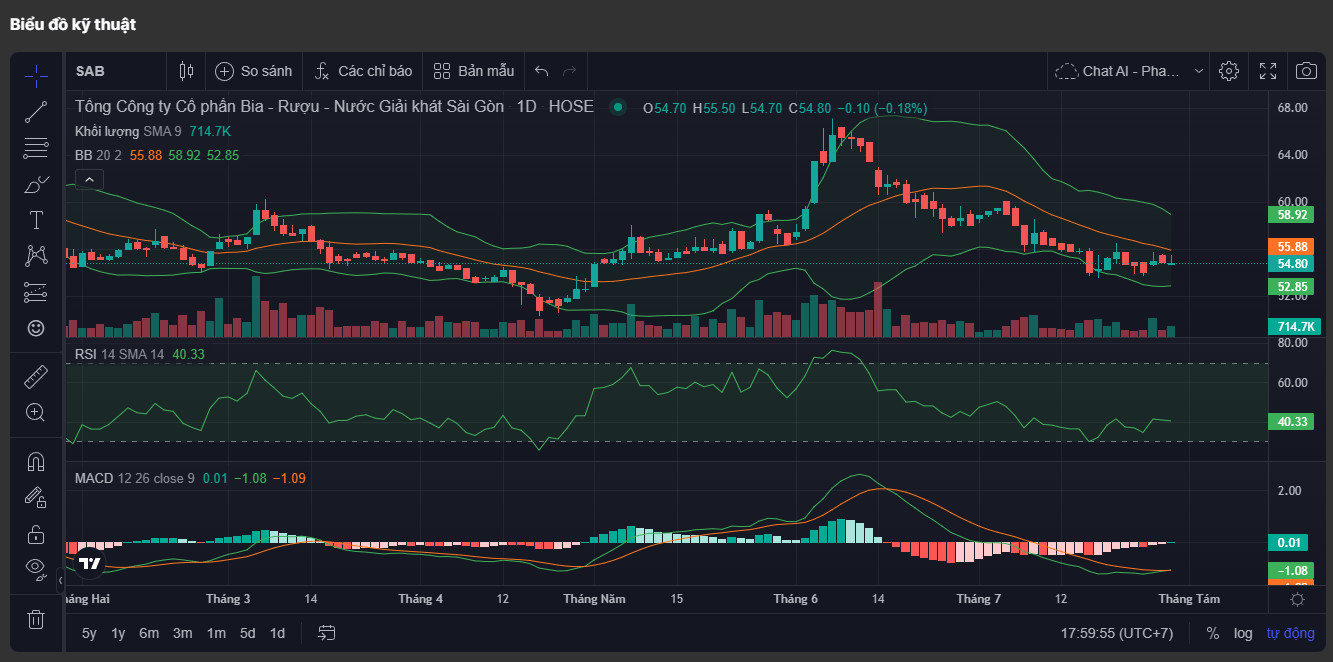The width and height of the screenshot is (1333, 662).
Task: Take a chart snapshot with camera icon
Action: tap(1306, 71)
